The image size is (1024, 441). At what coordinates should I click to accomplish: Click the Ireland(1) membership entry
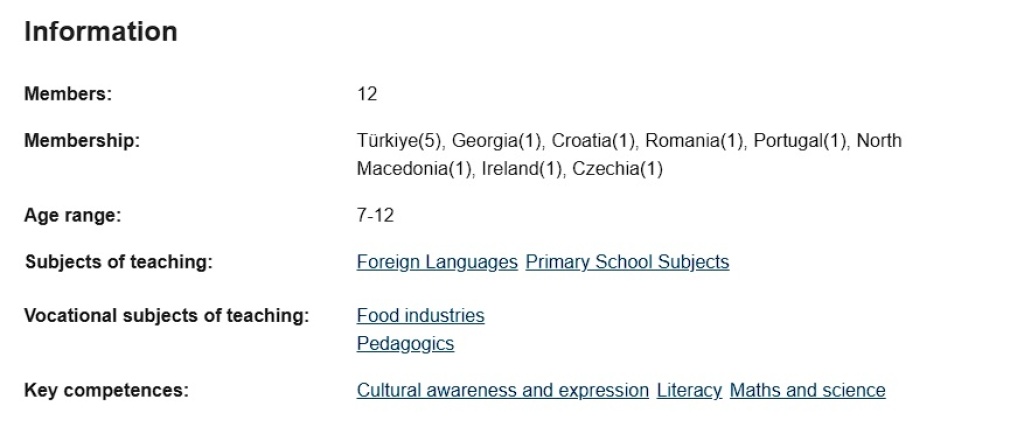[522, 169]
